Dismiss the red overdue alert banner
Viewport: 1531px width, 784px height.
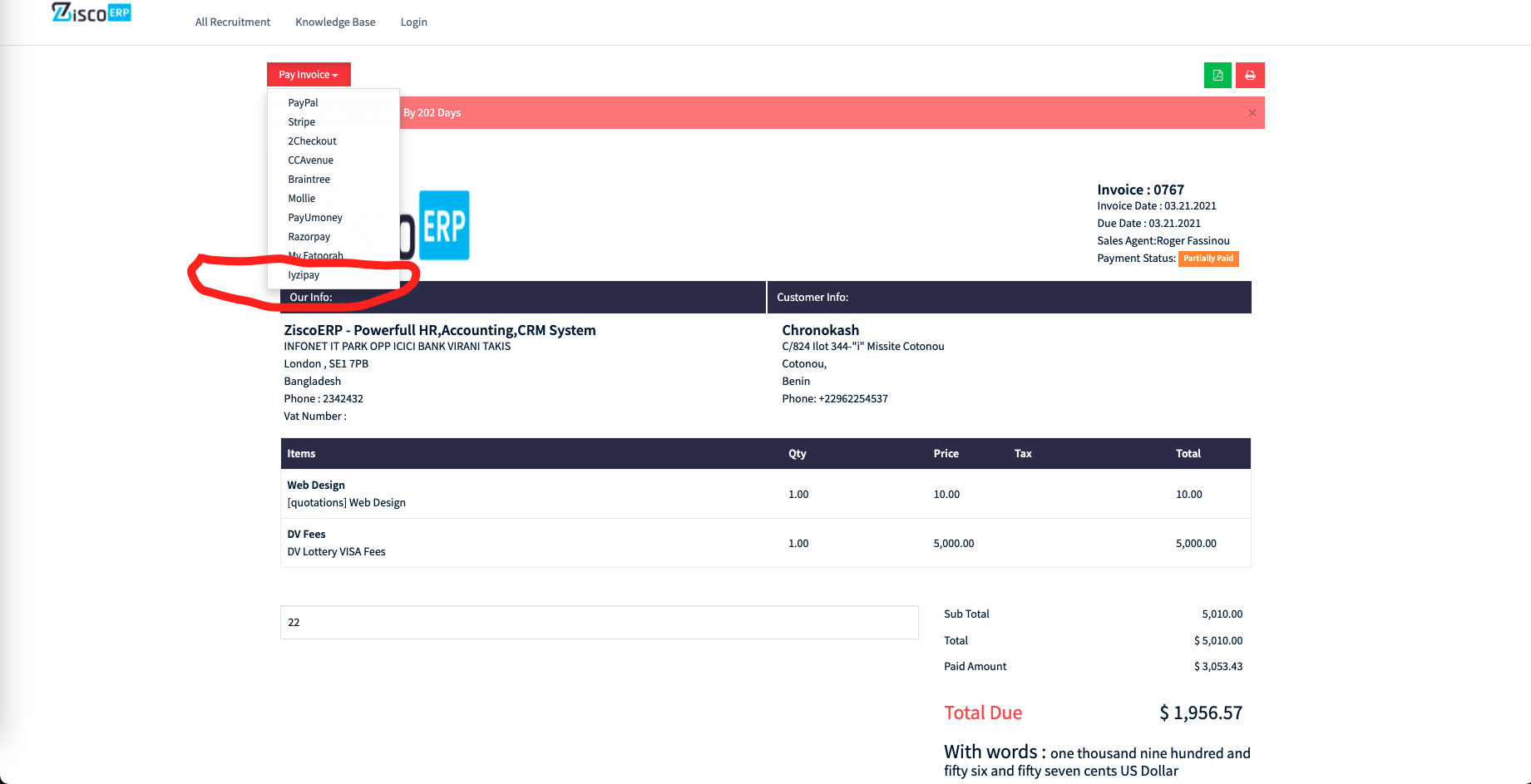1252,113
